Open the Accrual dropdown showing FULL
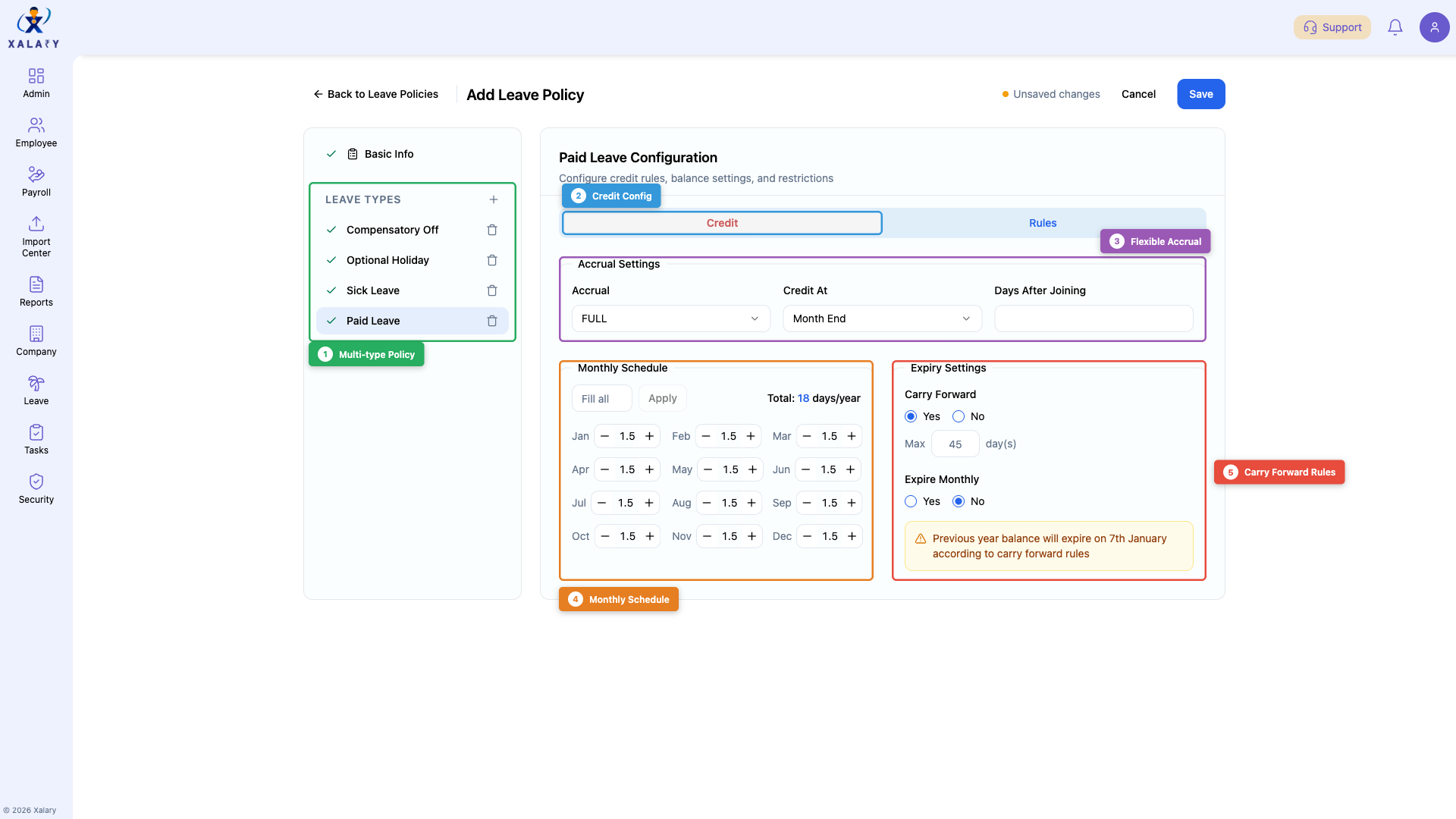This screenshot has height=819, width=1456. tap(670, 318)
